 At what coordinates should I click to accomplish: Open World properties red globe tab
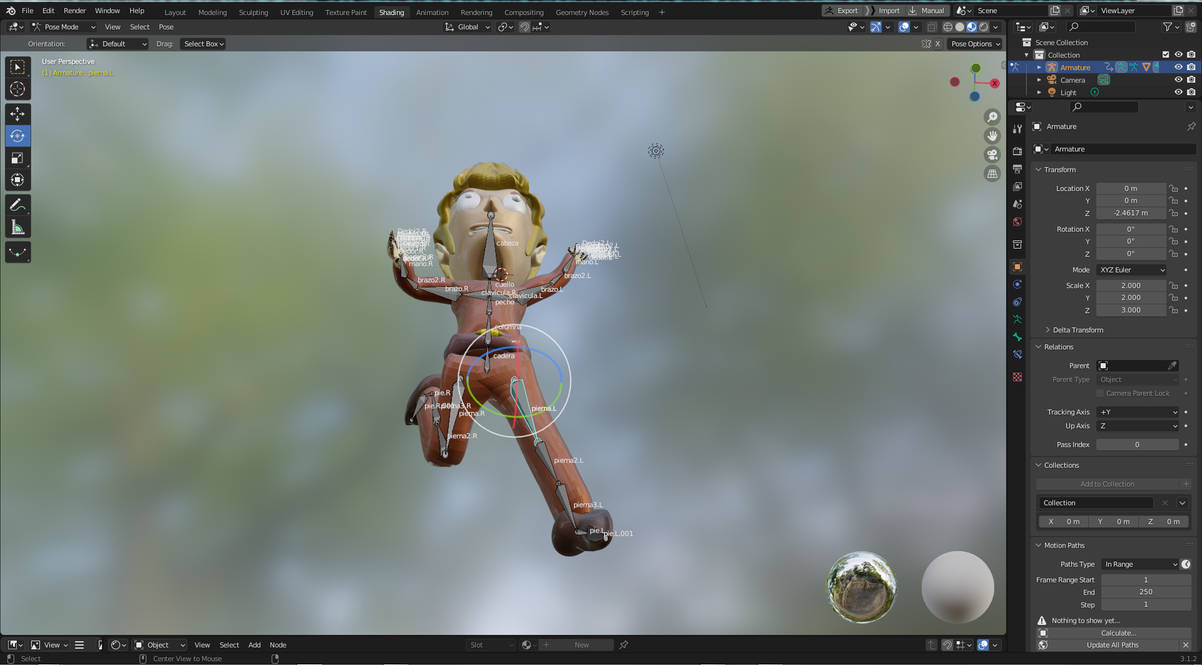pos(1017,222)
